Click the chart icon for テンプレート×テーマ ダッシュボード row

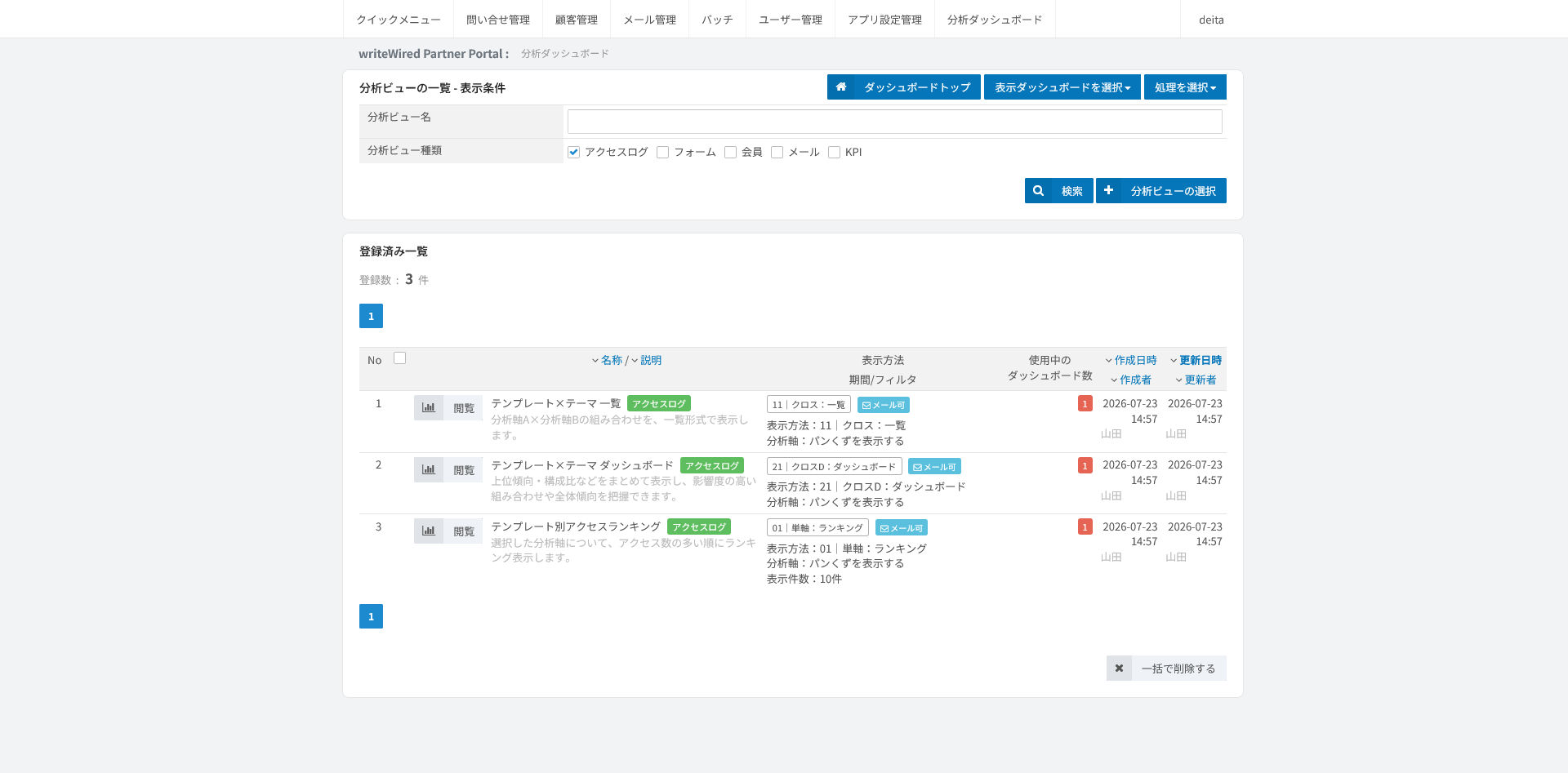[x=429, y=469]
